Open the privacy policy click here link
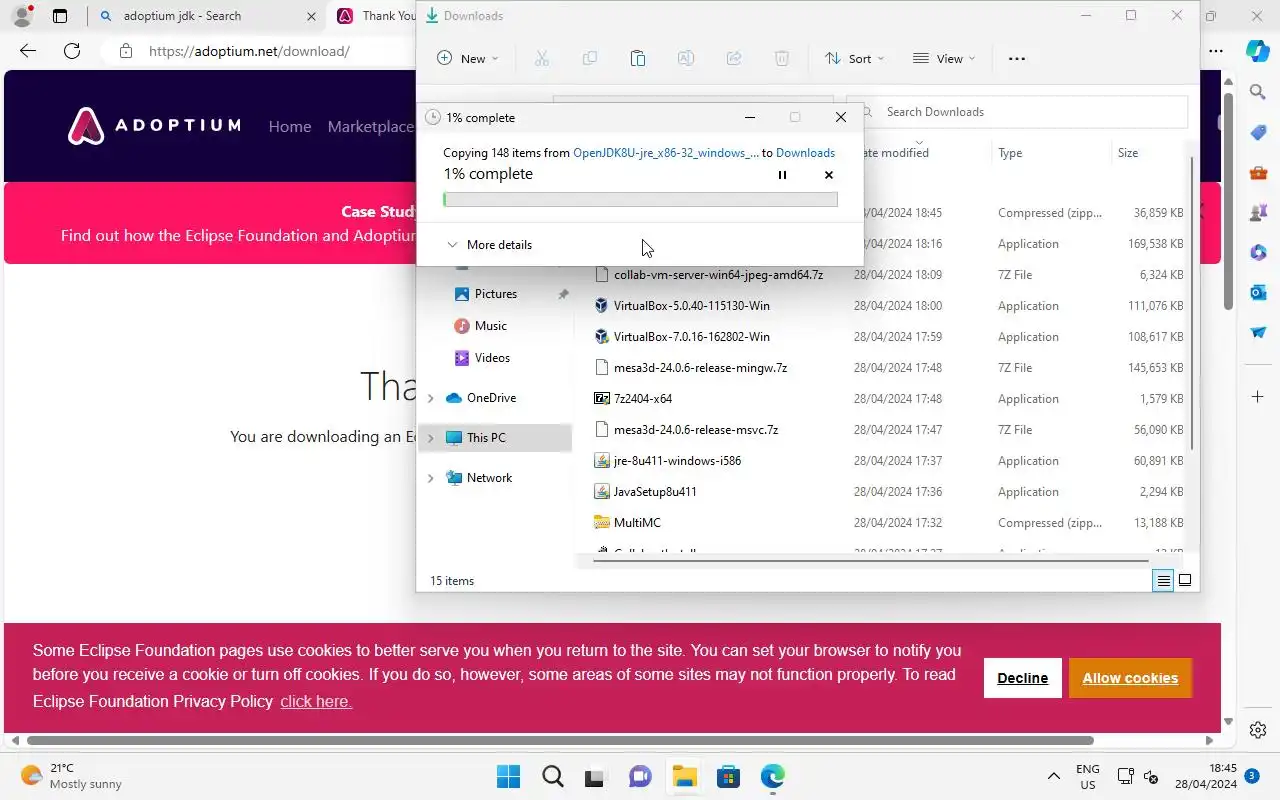This screenshot has width=1280, height=800. (x=316, y=702)
